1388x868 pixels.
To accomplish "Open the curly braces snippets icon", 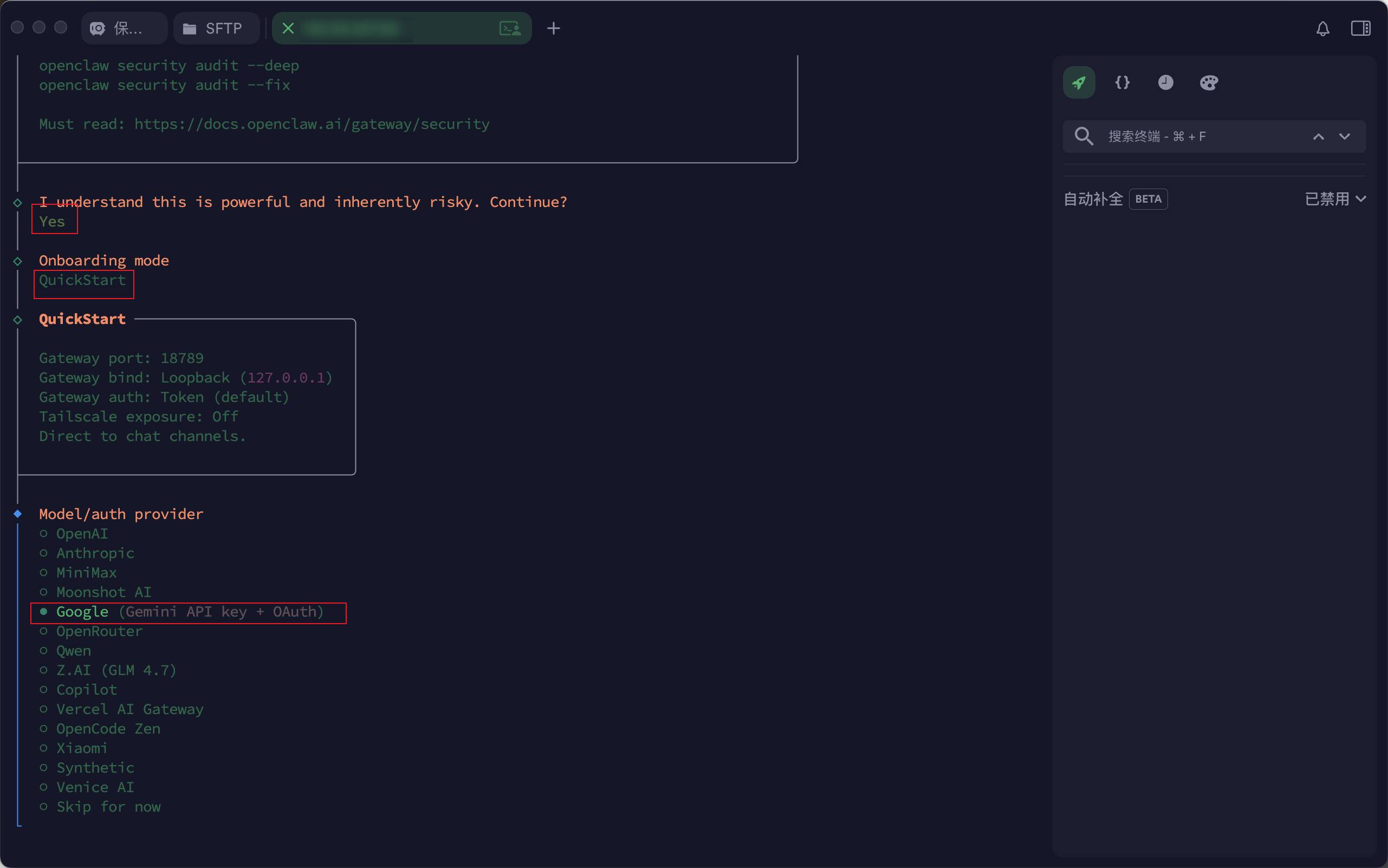I will pyautogui.click(x=1122, y=83).
